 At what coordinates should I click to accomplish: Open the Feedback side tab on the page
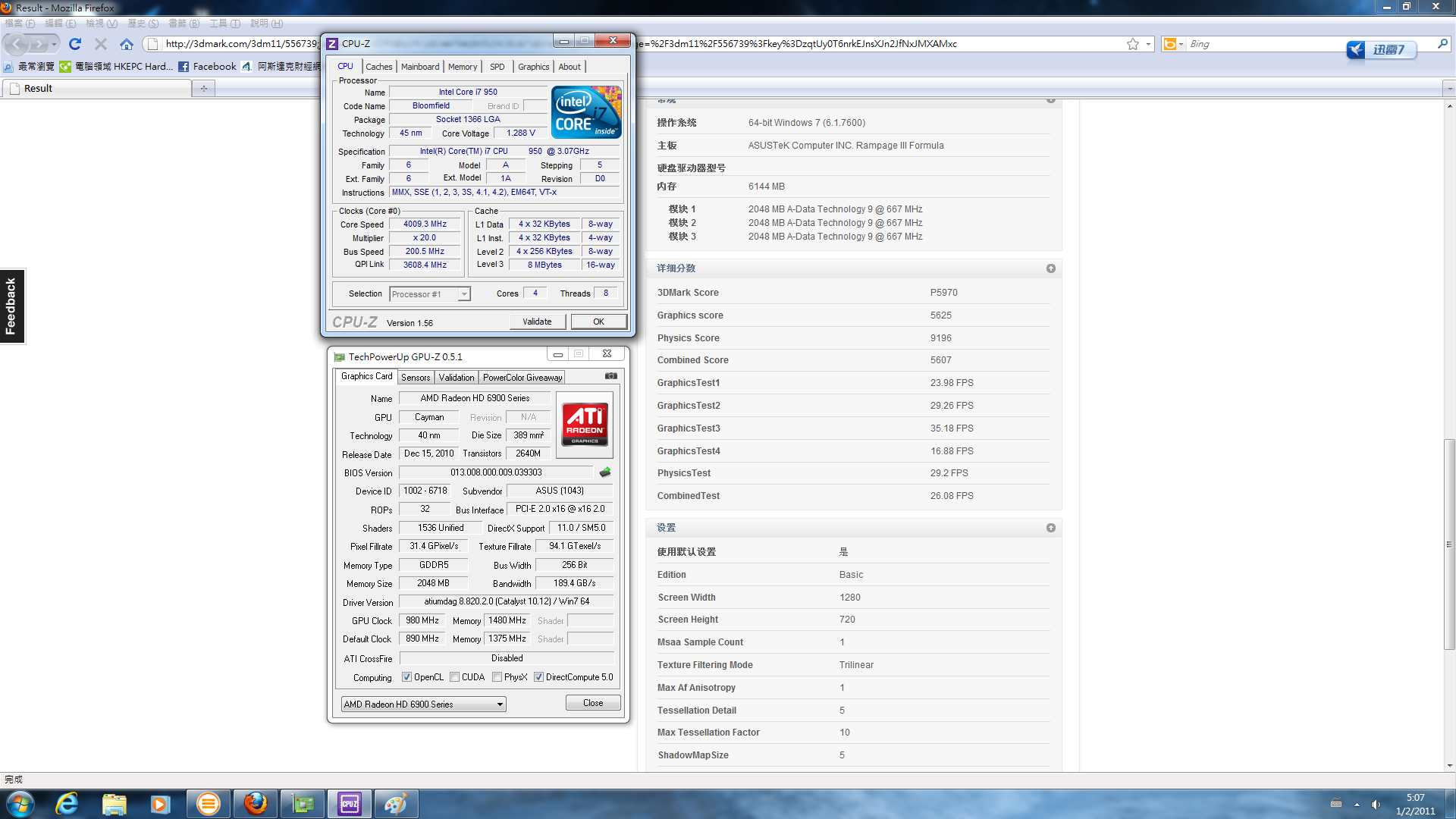[12, 306]
